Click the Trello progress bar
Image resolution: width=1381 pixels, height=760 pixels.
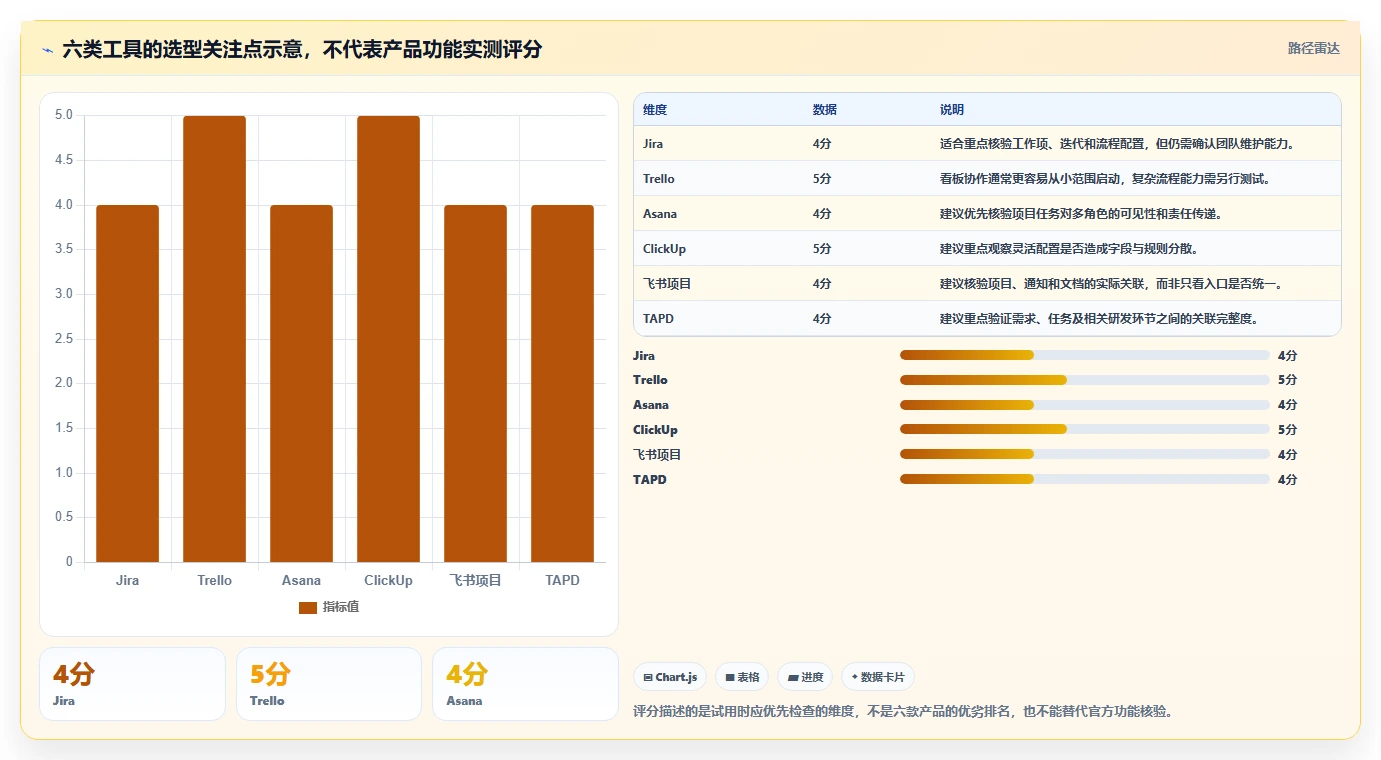point(1085,380)
